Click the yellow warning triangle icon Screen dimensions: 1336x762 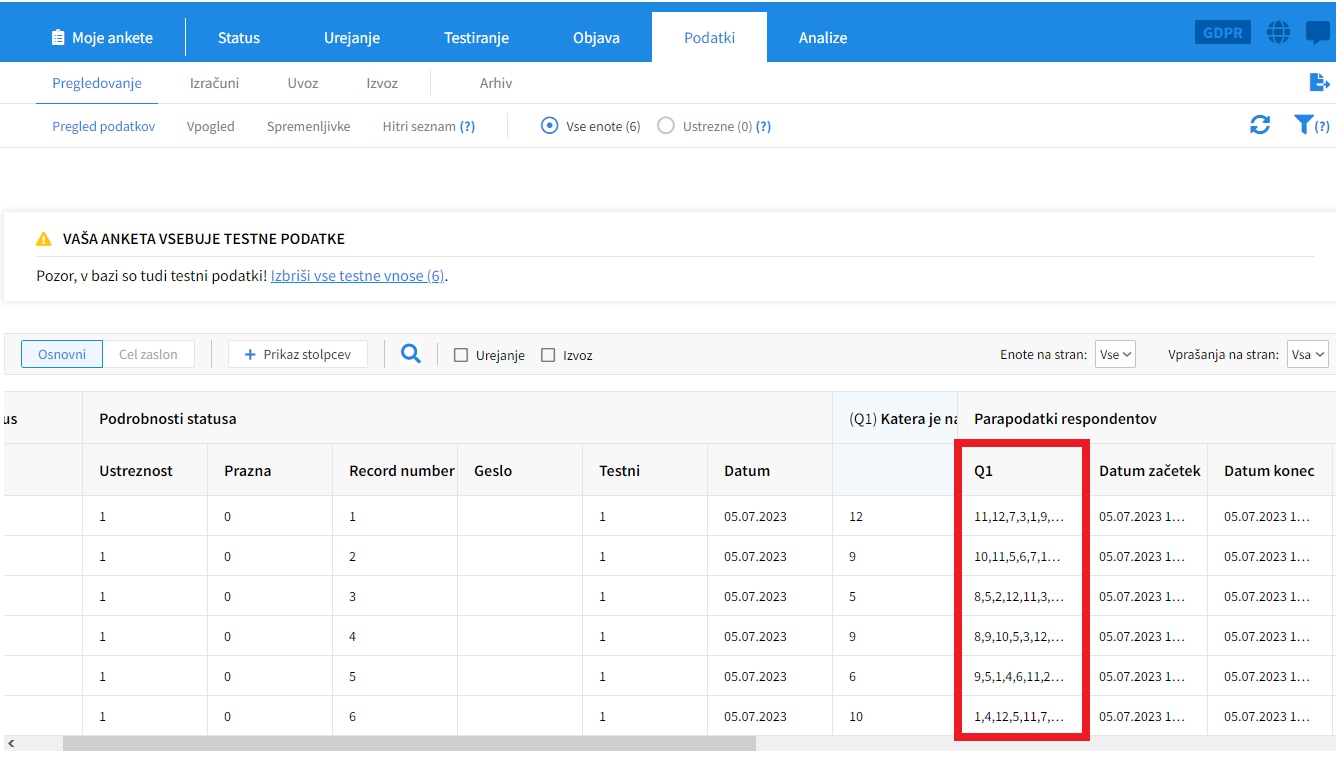click(43, 239)
